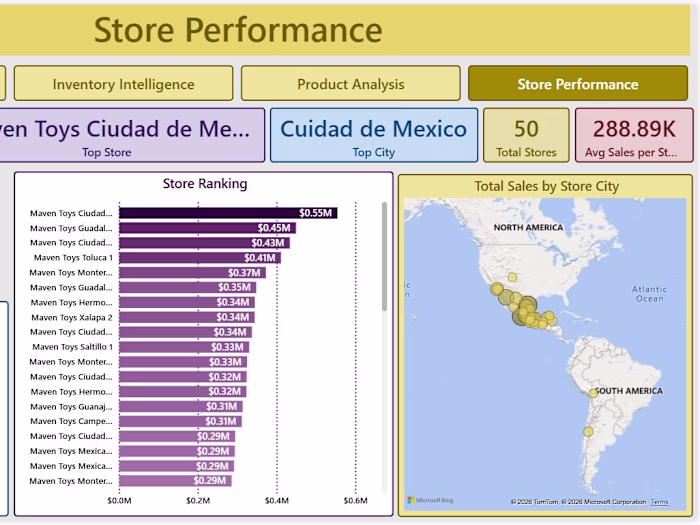
Task: Select the southernmost map bubble in Chile
Action: coord(588,432)
